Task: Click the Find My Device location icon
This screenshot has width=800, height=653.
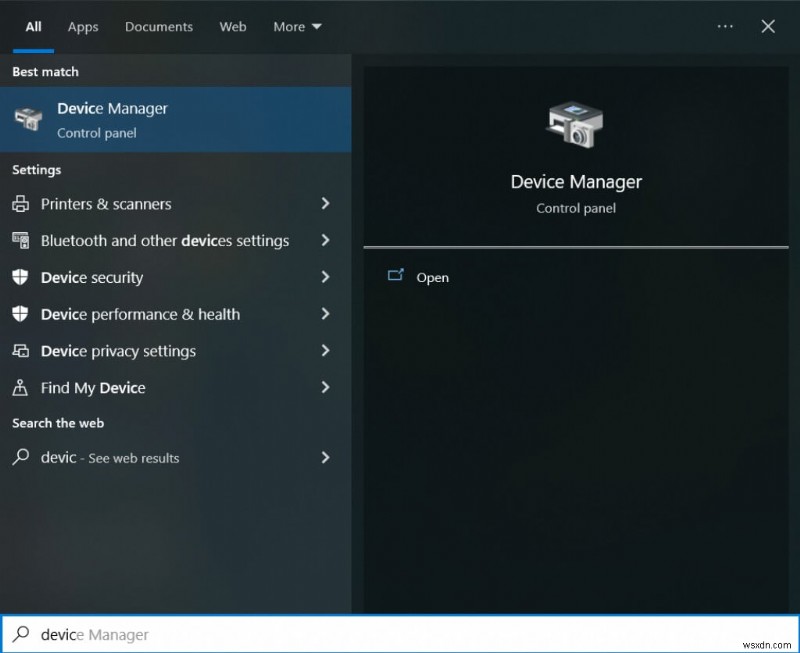Action: (20, 387)
